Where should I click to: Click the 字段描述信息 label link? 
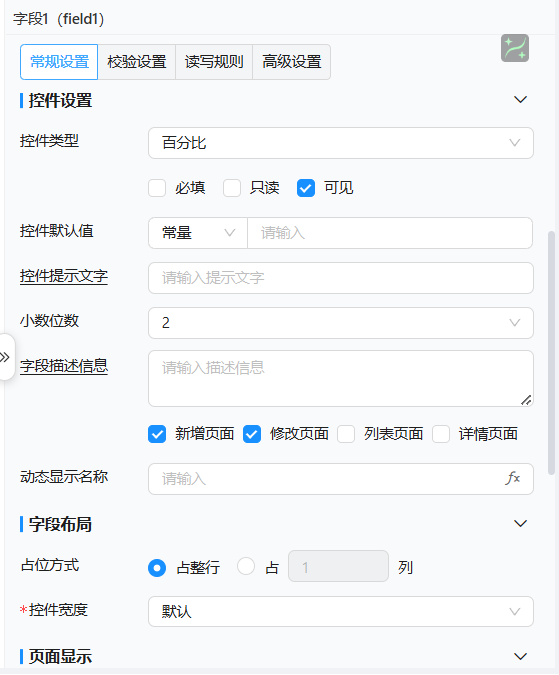pos(64,366)
